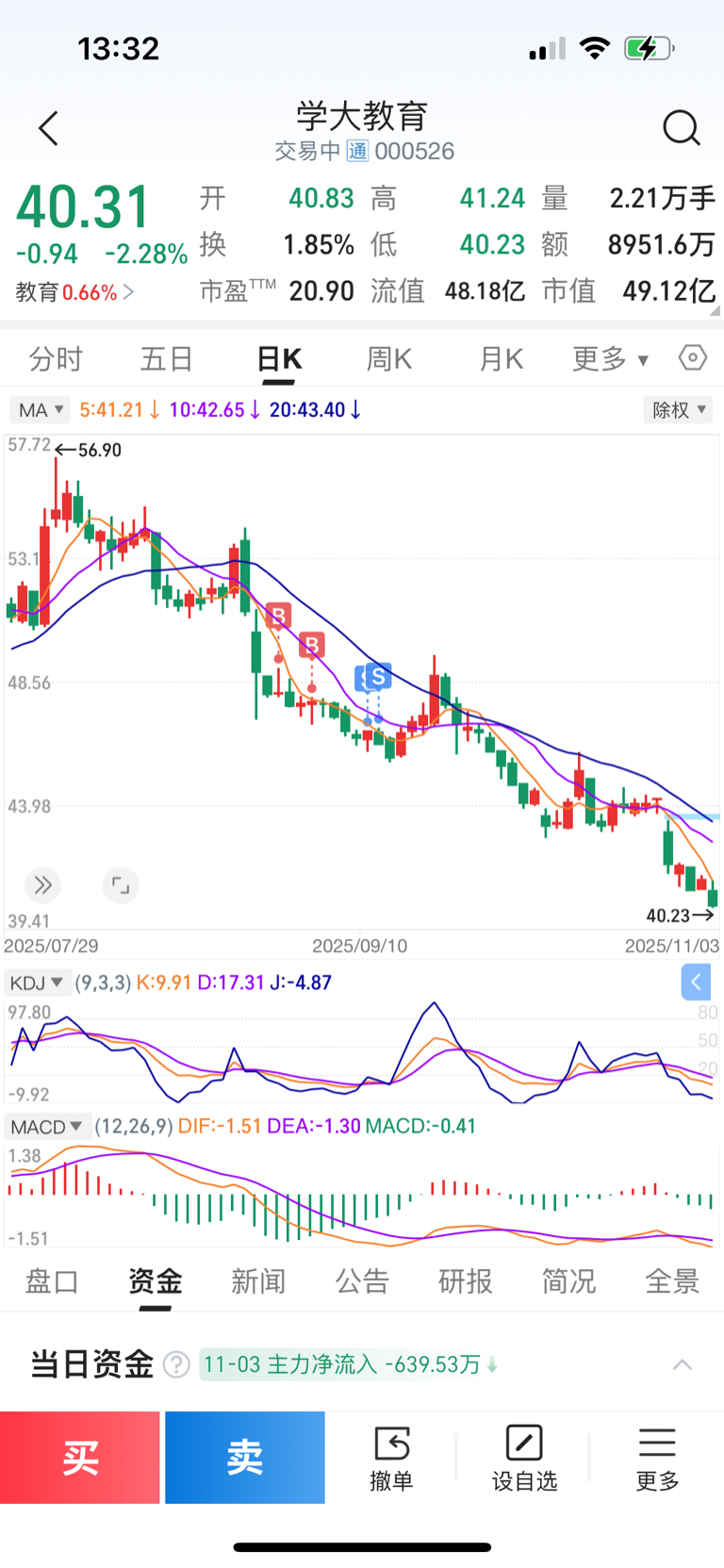Collapse indicator panel via blue arrow tab
This screenshot has height=1568, width=724.
click(696, 982)
